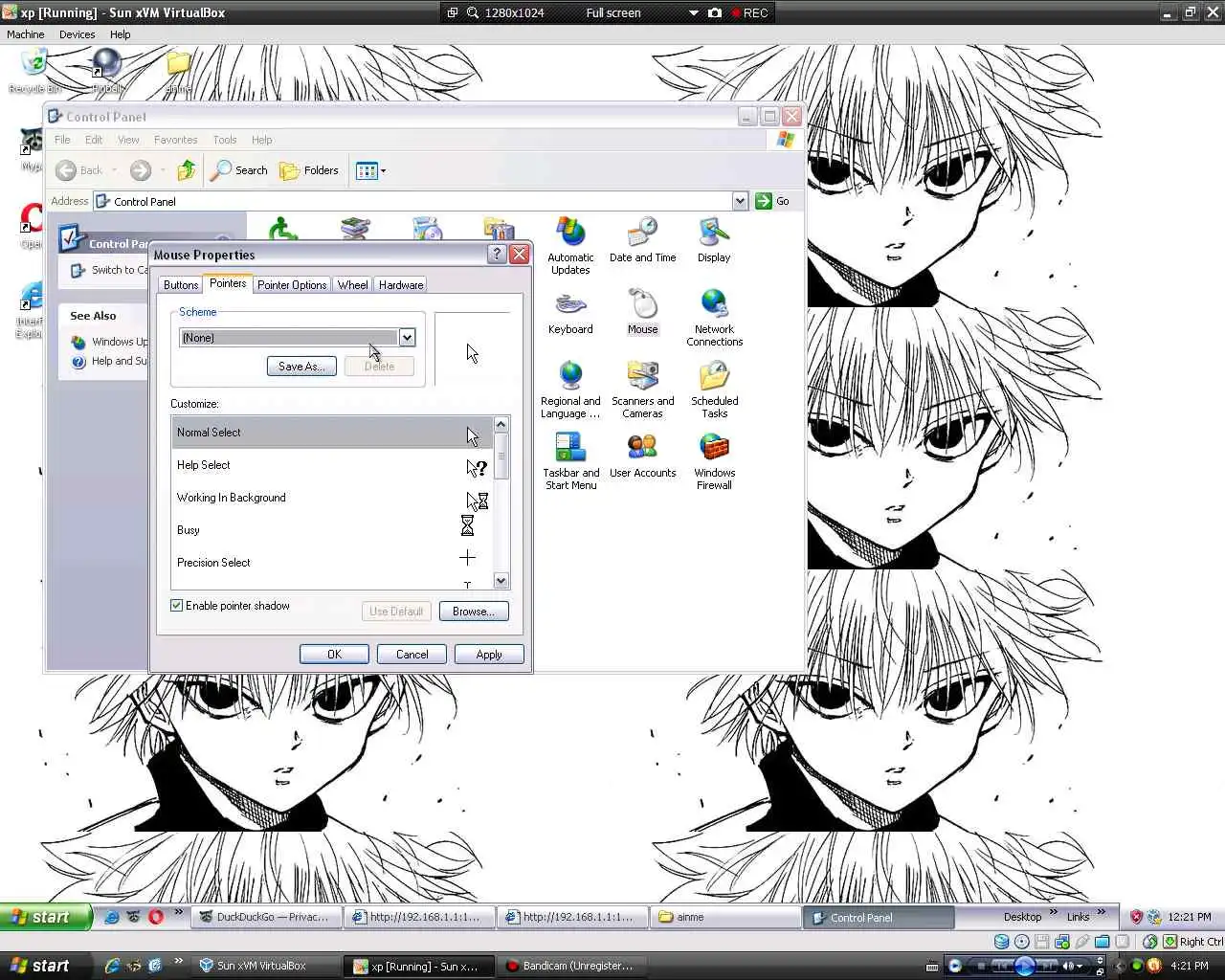Select the Help Select pointer row
The width and height of the screenshot is (1225, 980).
point(333,465)
